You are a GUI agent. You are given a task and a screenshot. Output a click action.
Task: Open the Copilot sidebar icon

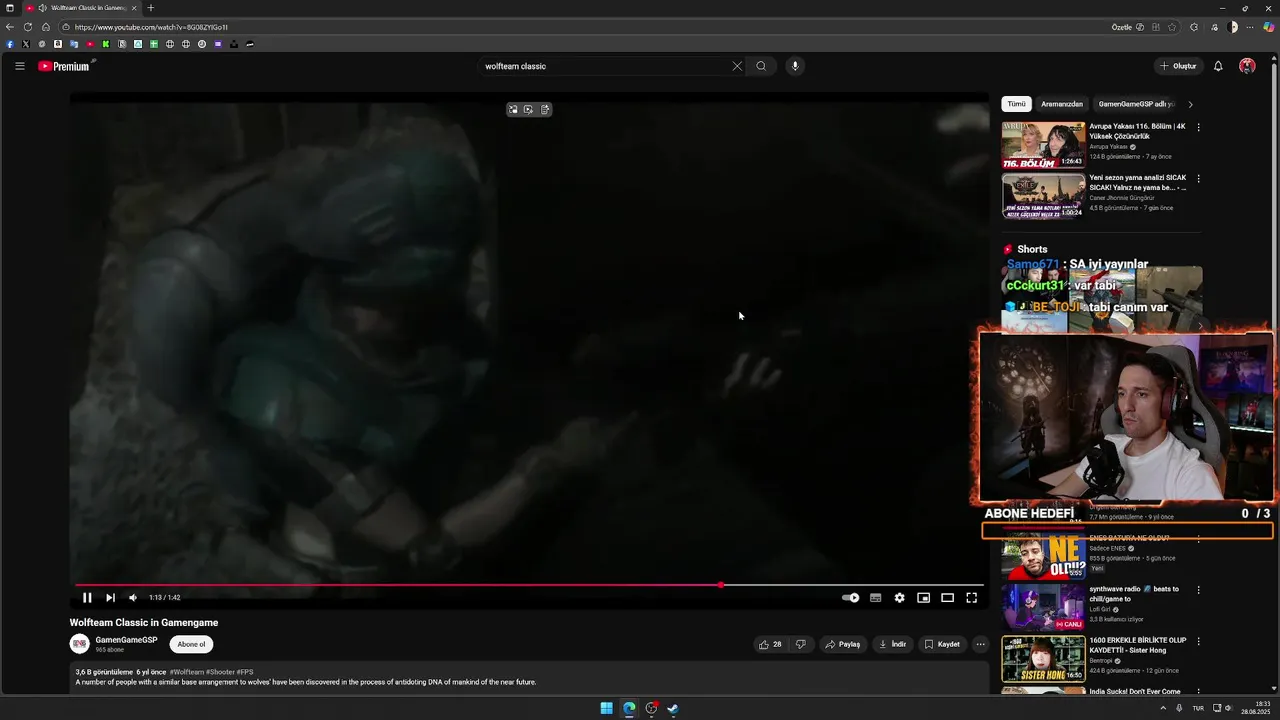coord(1269,27)
